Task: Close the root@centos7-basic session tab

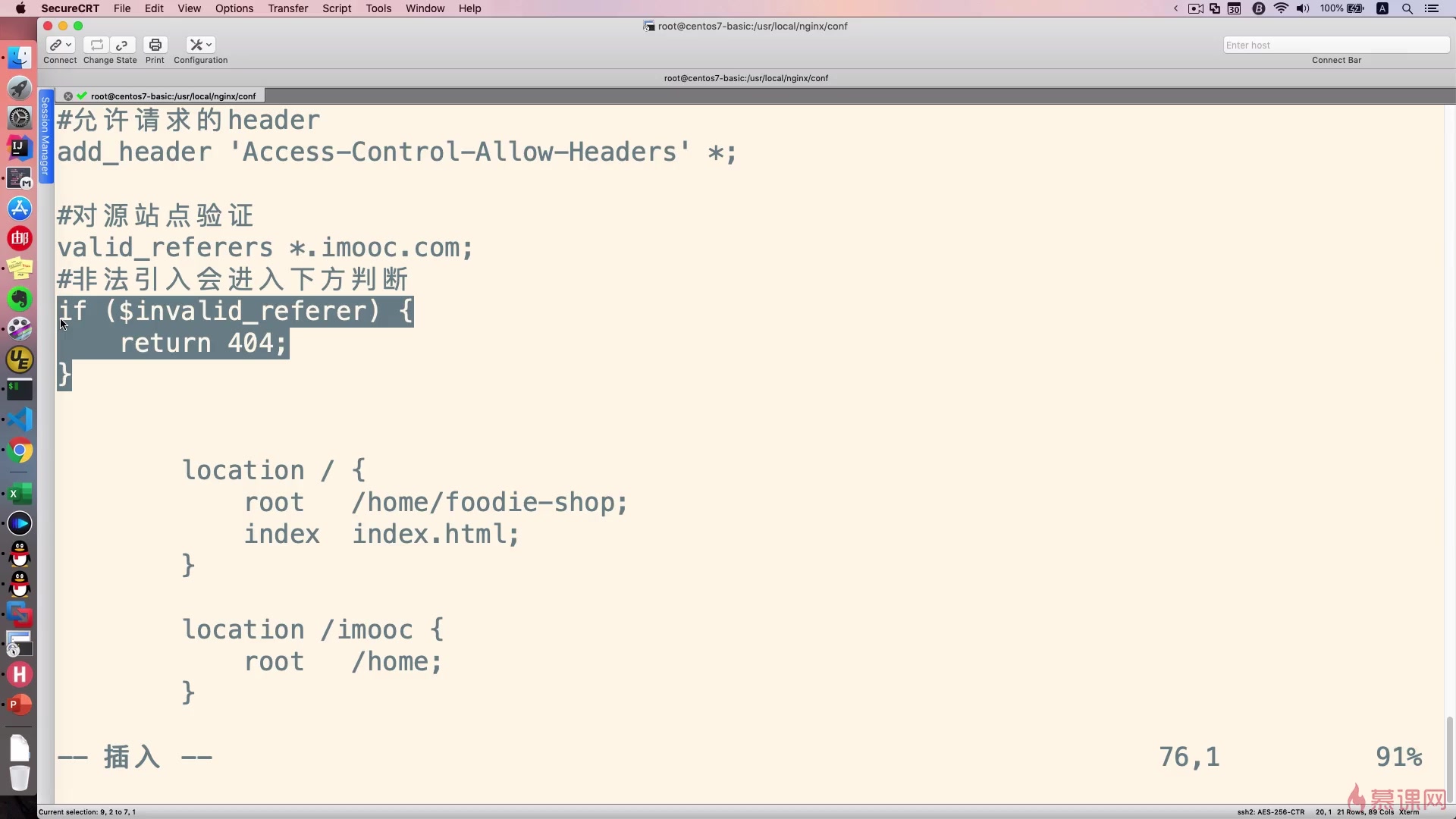Action: point(68,96)
